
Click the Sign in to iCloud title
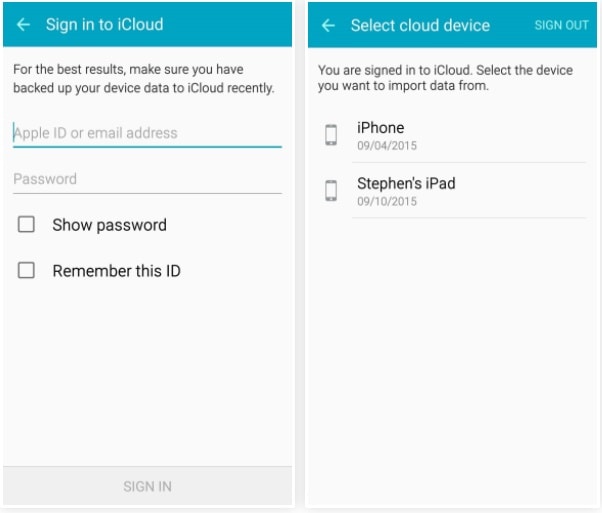click(x=104, y=25)
